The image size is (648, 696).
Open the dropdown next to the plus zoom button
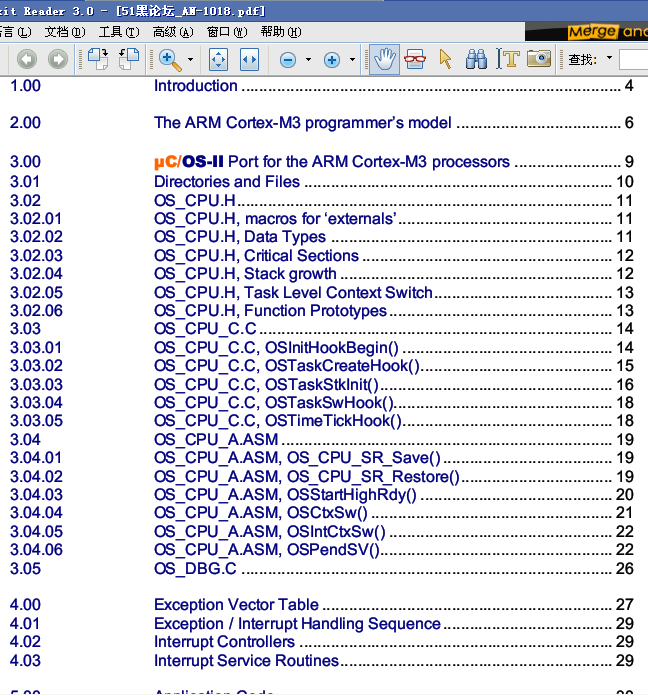tap(352, 59)
